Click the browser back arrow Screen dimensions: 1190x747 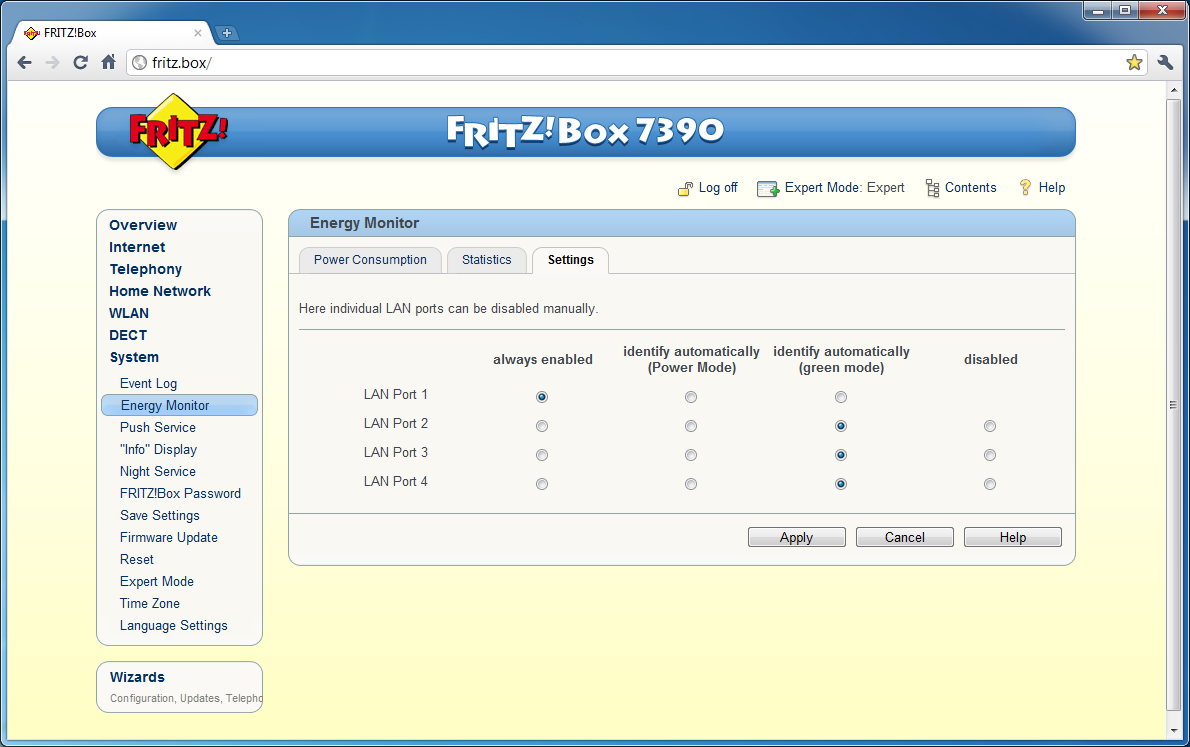tap(24, 62)
